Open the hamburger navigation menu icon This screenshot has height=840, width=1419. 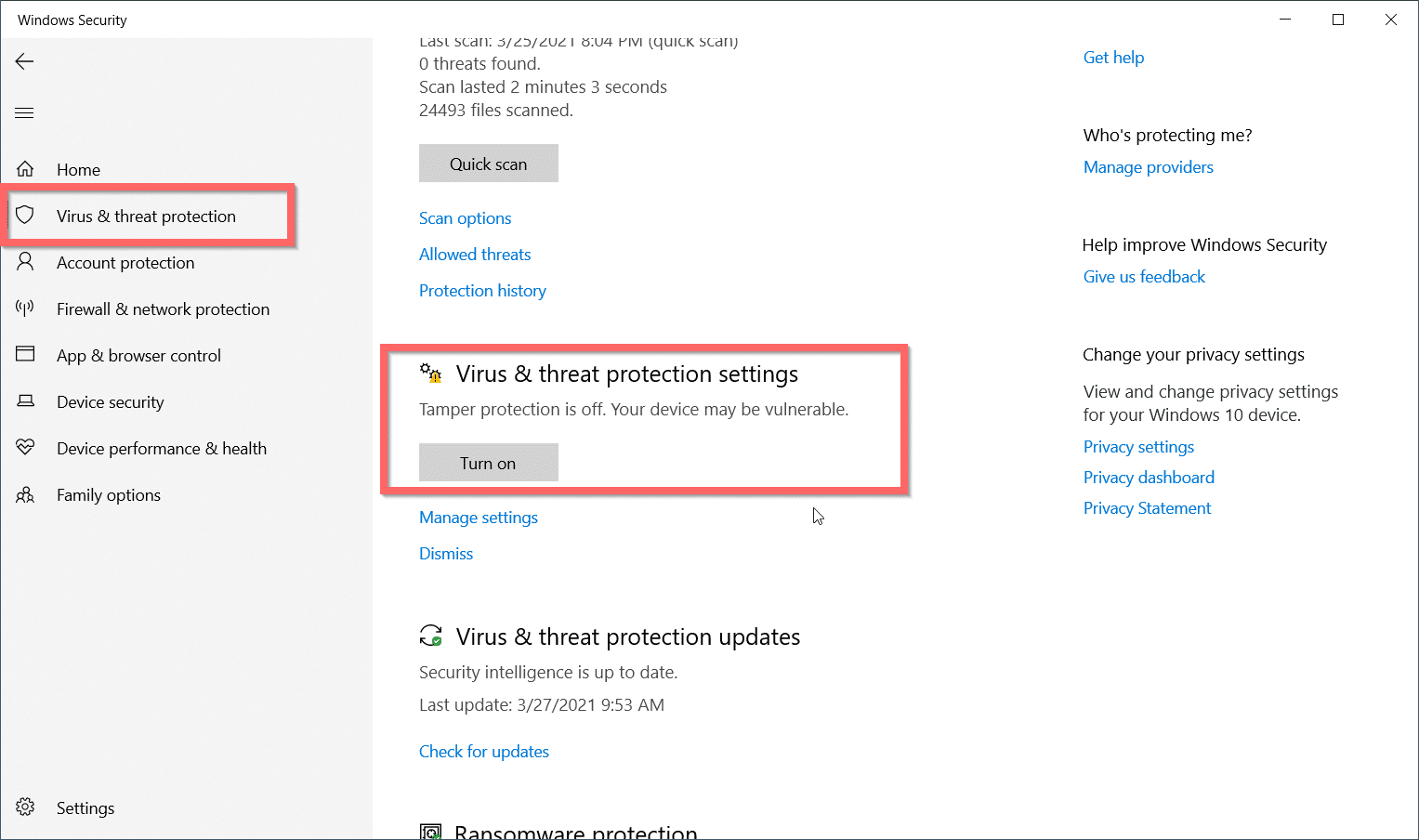click(25, 113)
